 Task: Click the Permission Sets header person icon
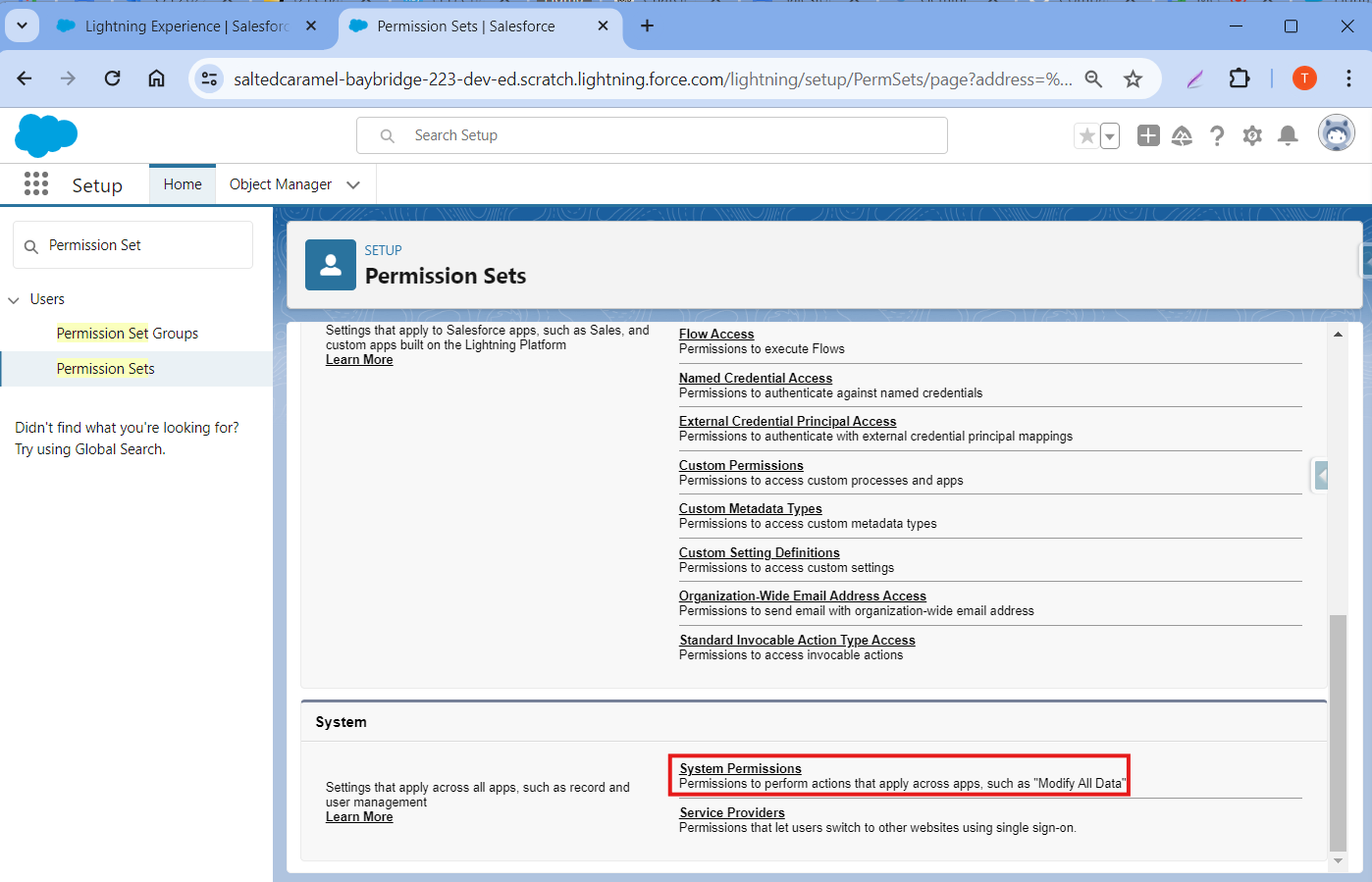(331, 265)
